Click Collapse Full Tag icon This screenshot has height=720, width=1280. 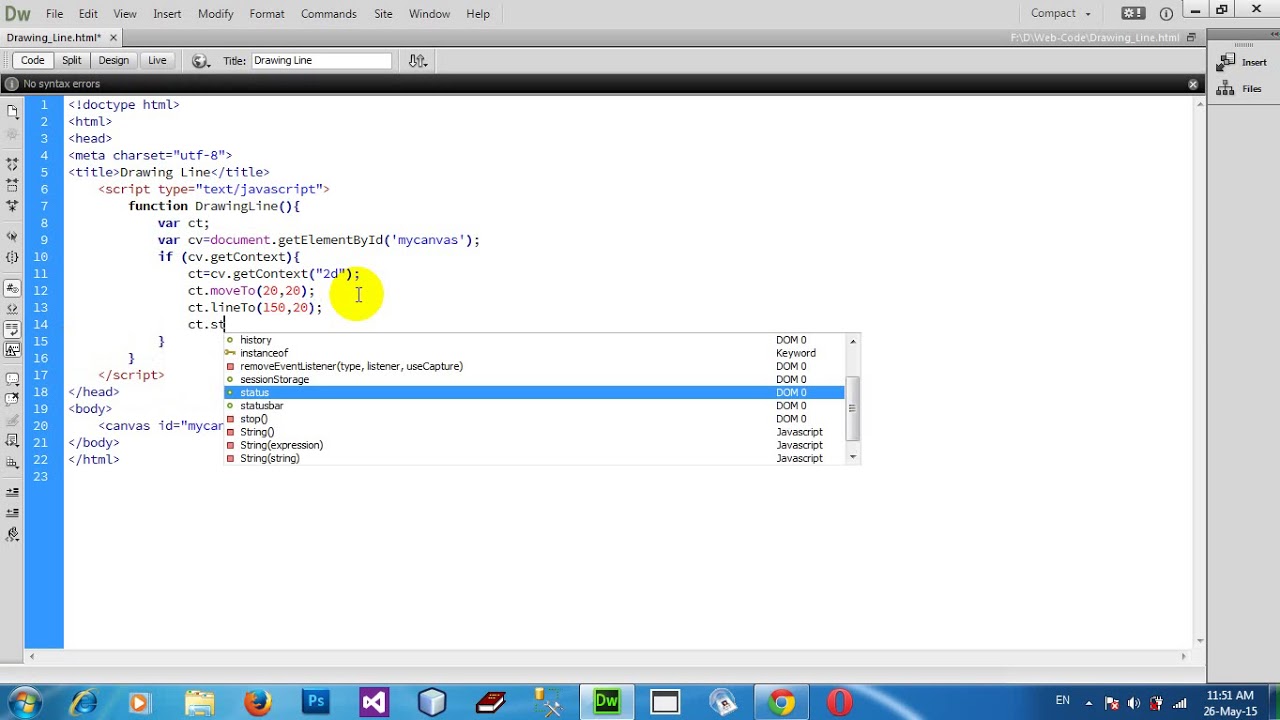12,163
